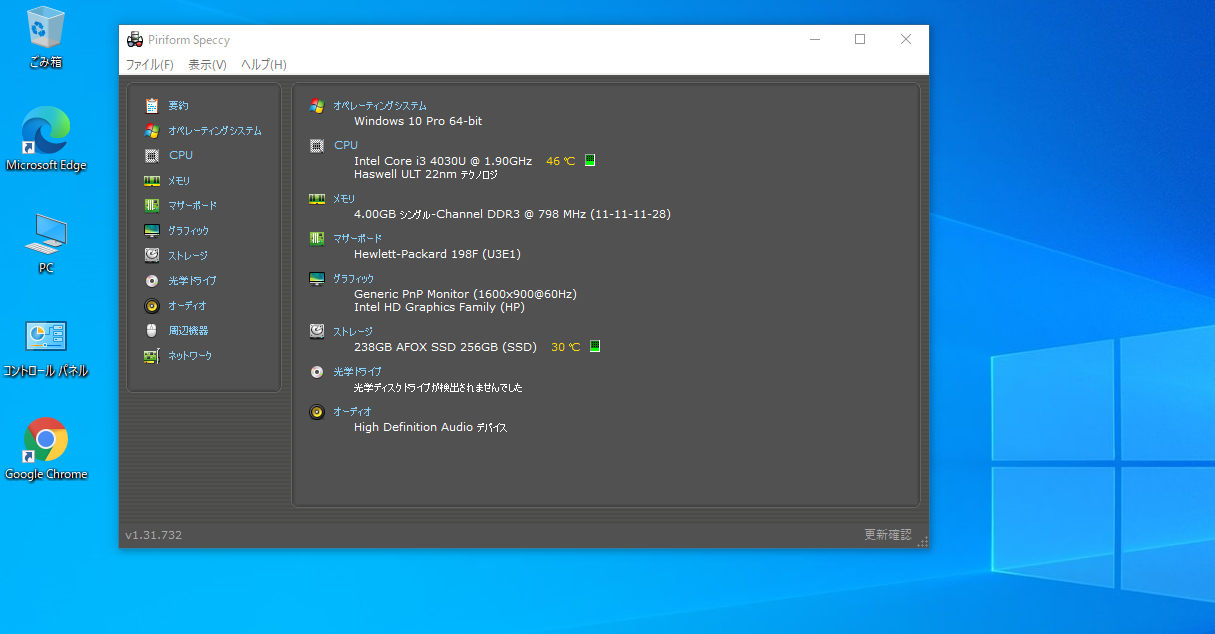Open the ヘルプ(H) menu
The width and height of the screenshot is (1215, 634).
(x=264, y=64)
